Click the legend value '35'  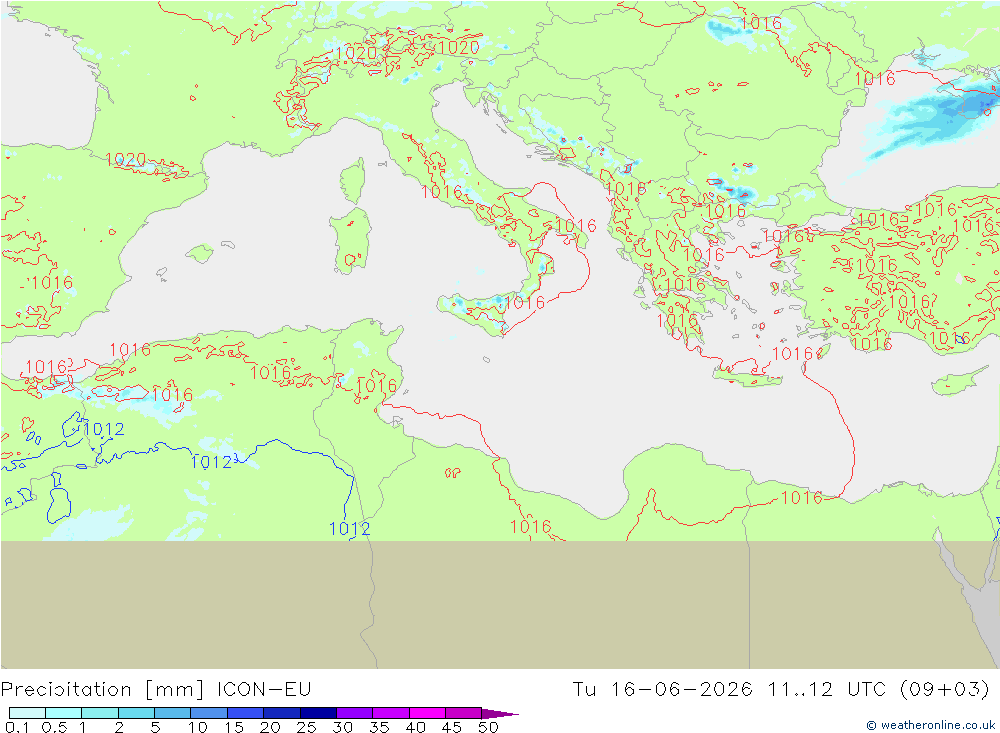click(x=379, y=727)
